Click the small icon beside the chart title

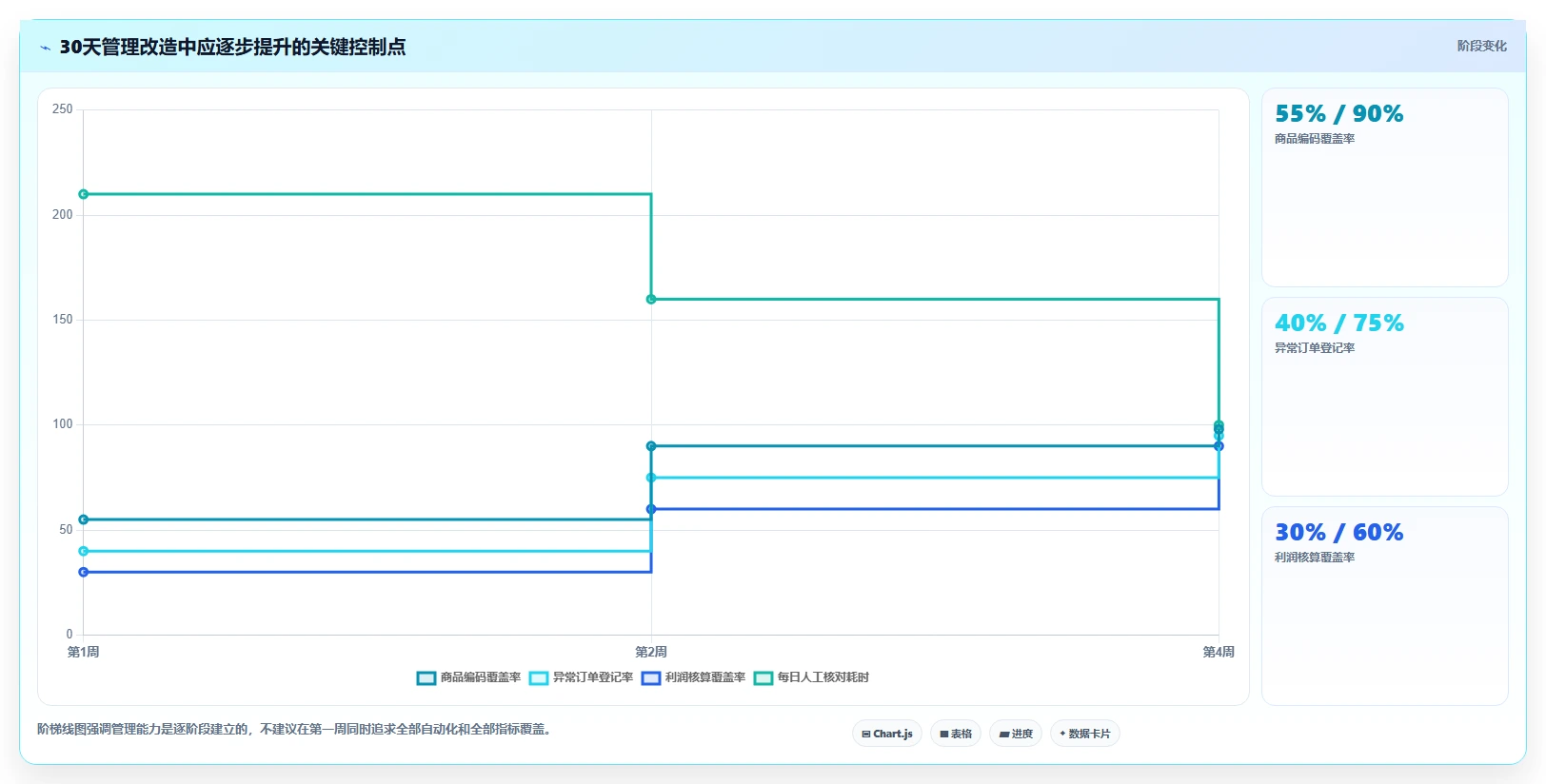coord(45,48)
